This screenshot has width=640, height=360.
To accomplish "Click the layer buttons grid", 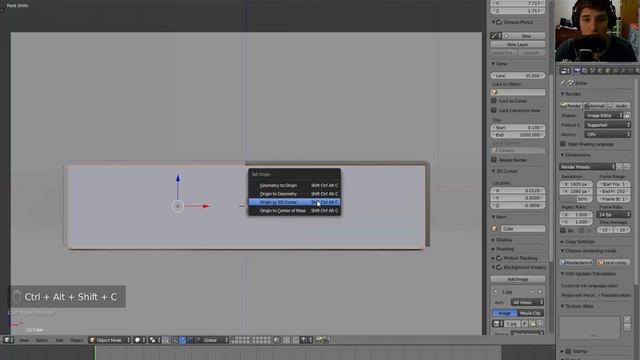I will (251, 340).
